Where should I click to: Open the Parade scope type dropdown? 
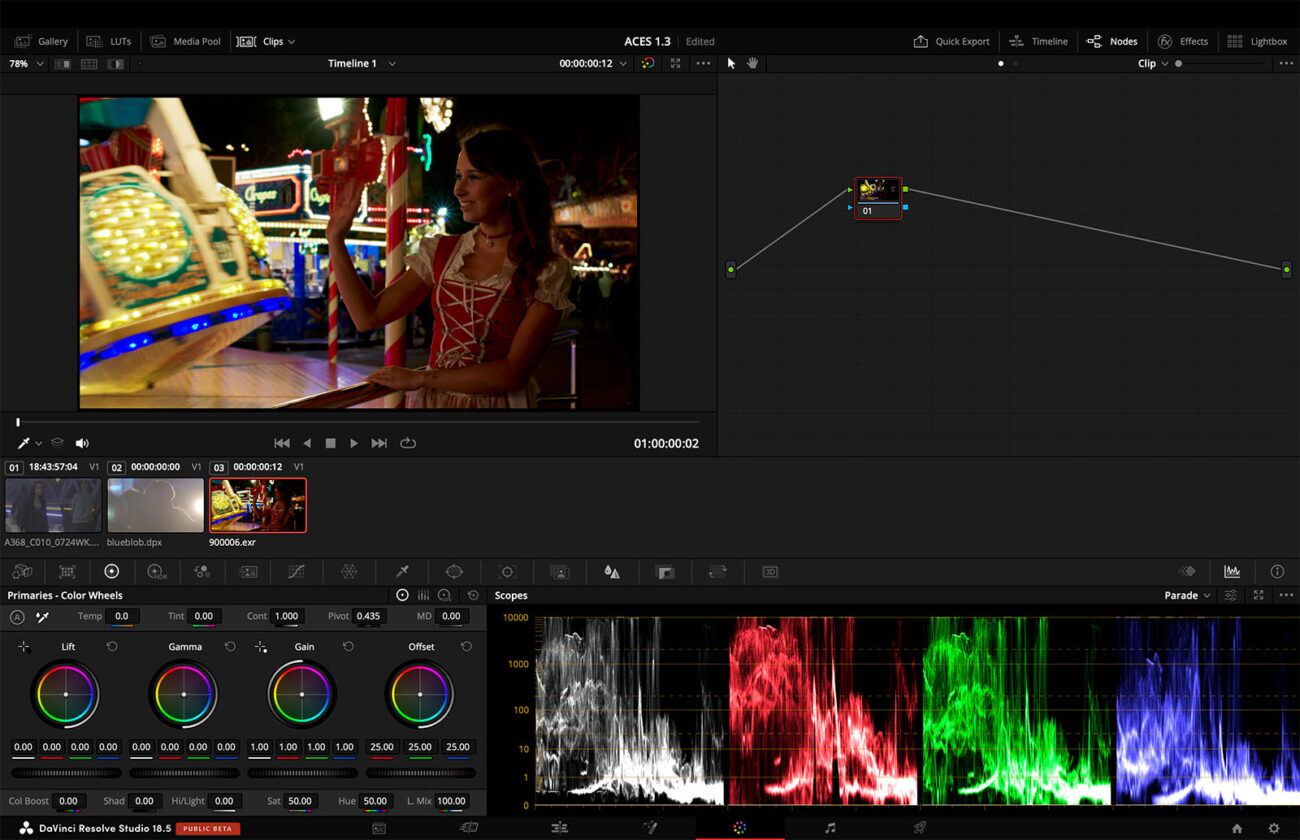(1185, 595)
